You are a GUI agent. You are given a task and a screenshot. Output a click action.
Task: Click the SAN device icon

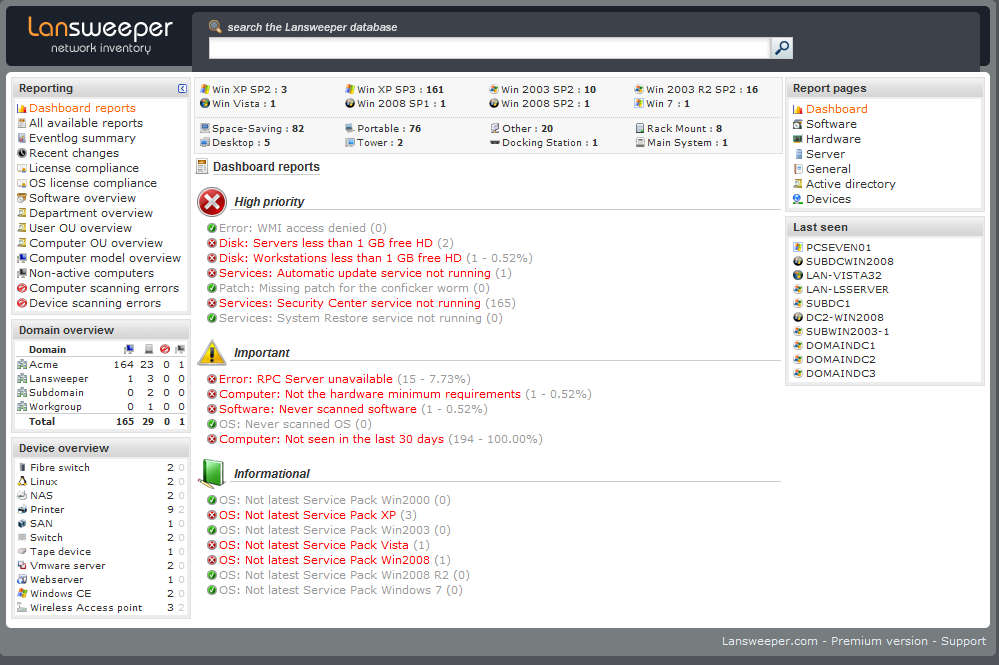[x=22, y=524]
